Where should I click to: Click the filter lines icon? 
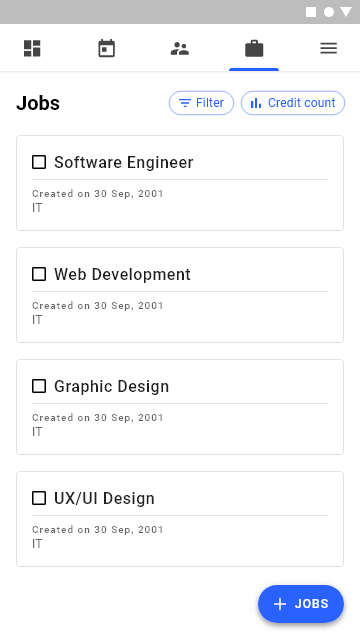coord(185,103)
